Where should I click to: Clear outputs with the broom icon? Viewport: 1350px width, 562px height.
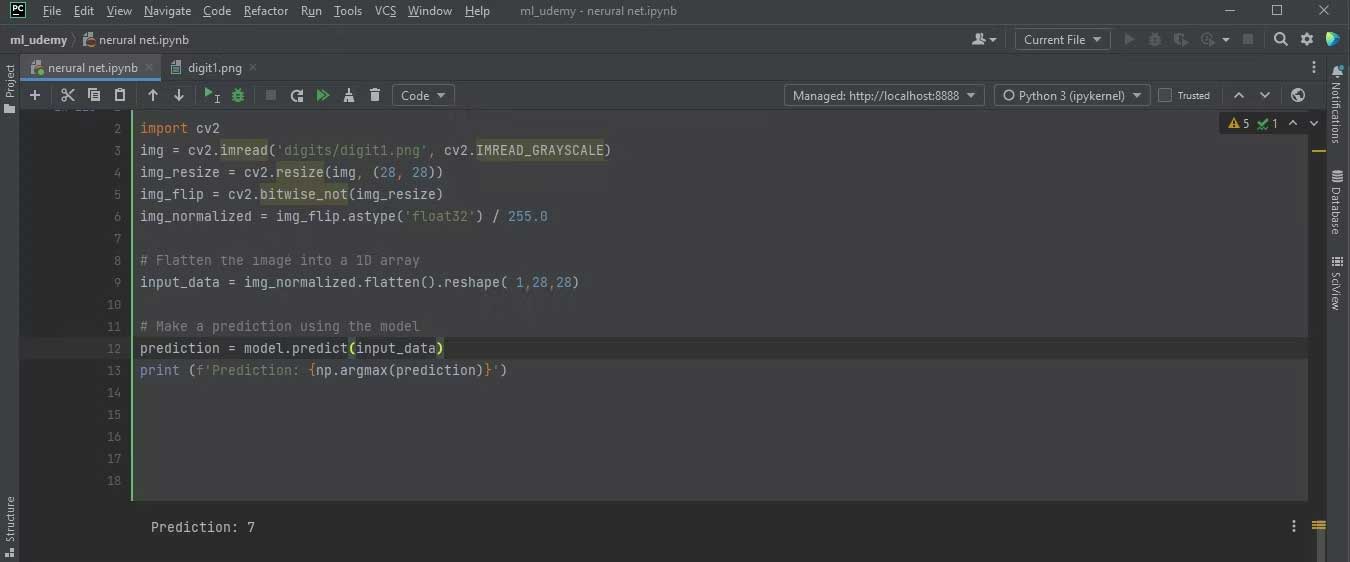click(x=349, y=95)
